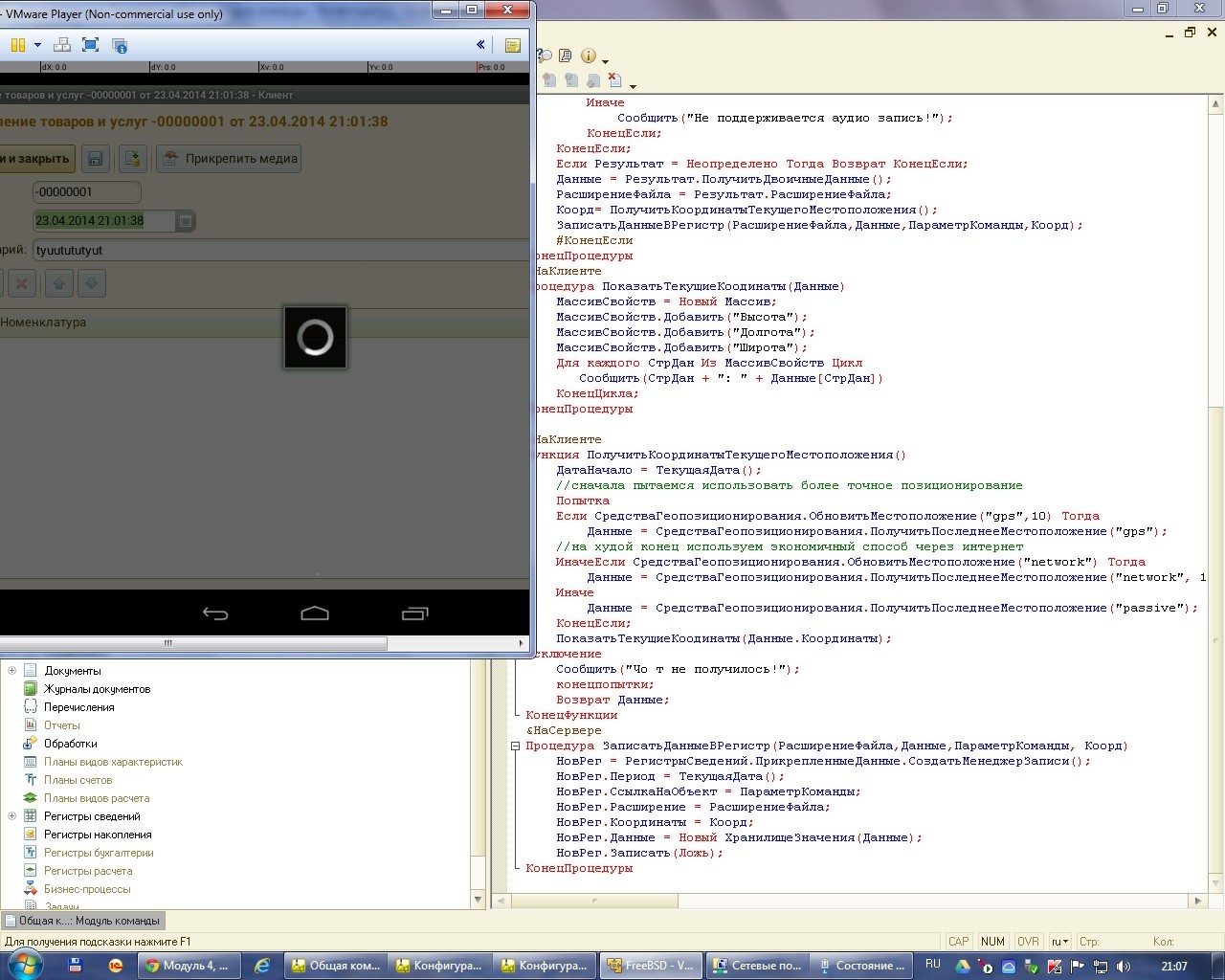Open the calendar picker beside date field
1225x980 pixels.
point(186,221)
